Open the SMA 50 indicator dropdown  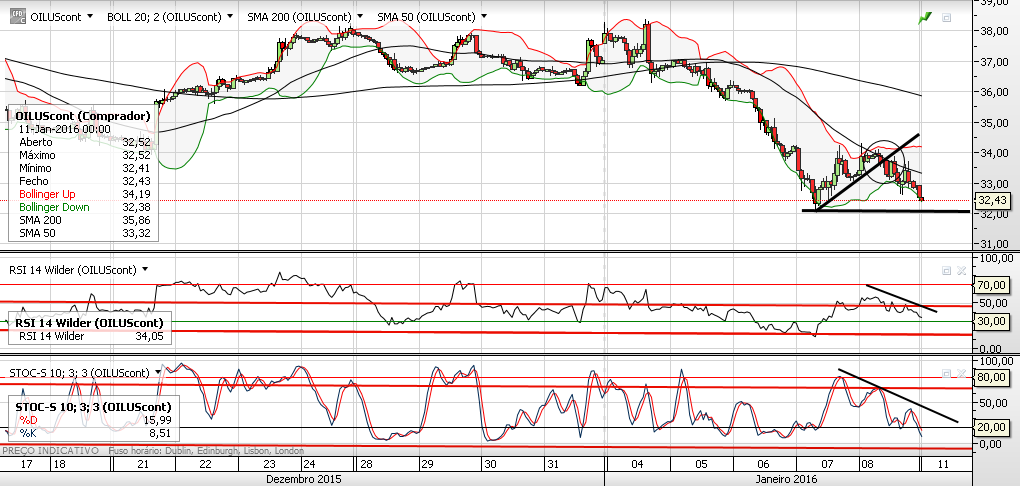(x=483, y=16)
